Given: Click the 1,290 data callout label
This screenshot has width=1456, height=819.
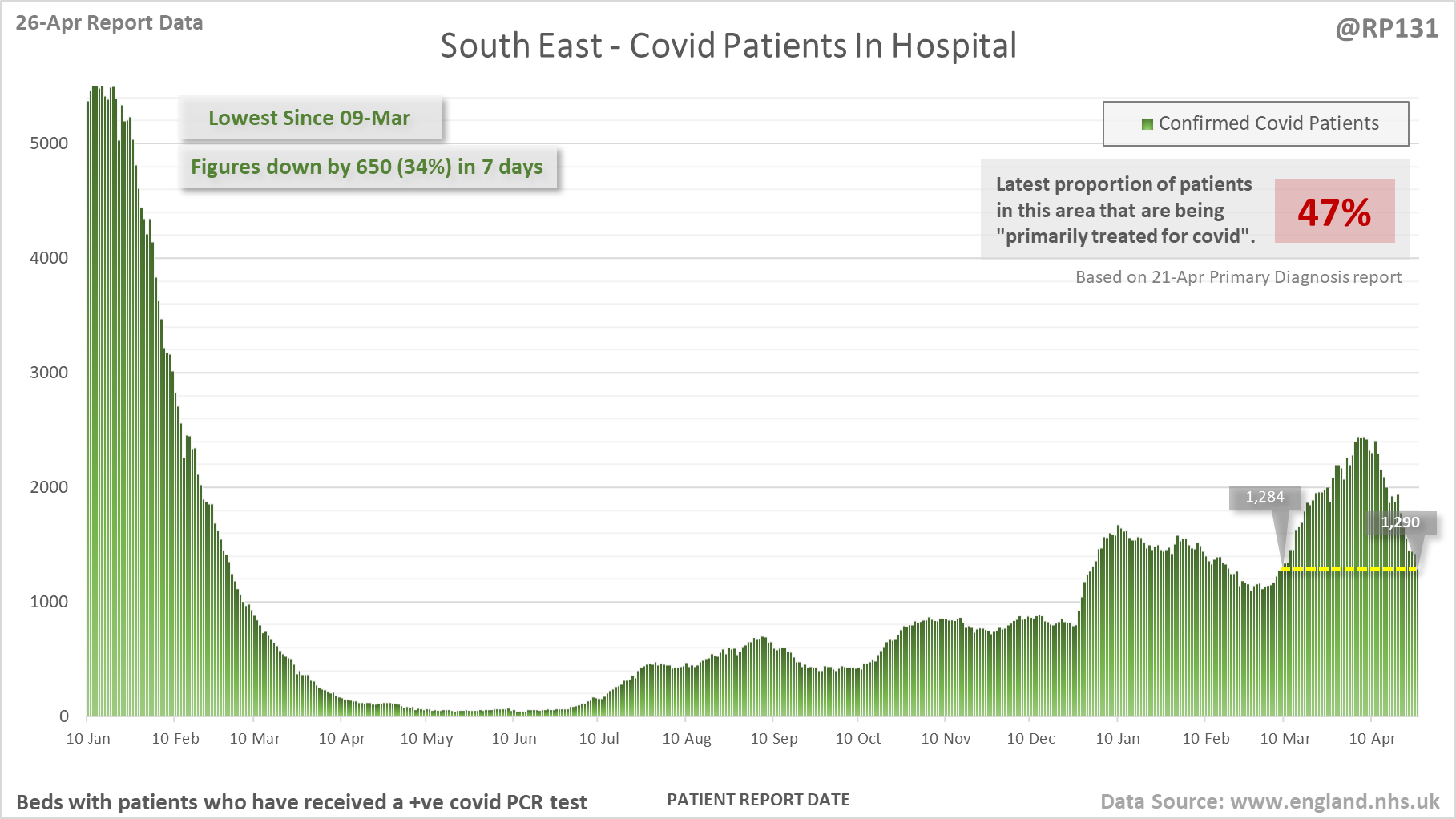Looking at the screenshot, I should pyautogui.click(x=1400, y=523).
